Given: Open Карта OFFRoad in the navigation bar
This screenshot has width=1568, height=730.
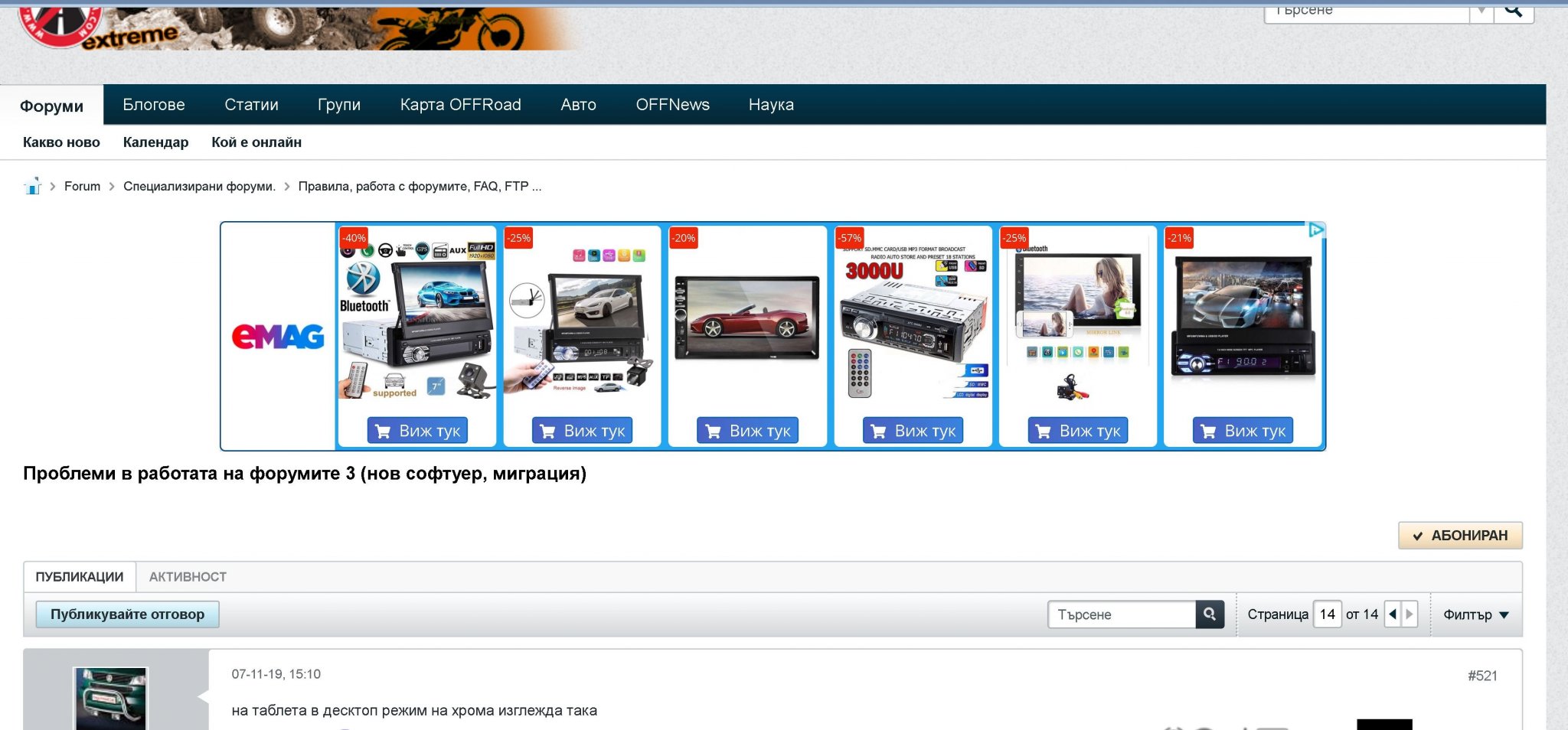Looking at the screenshot, I should tap(461, 105).
